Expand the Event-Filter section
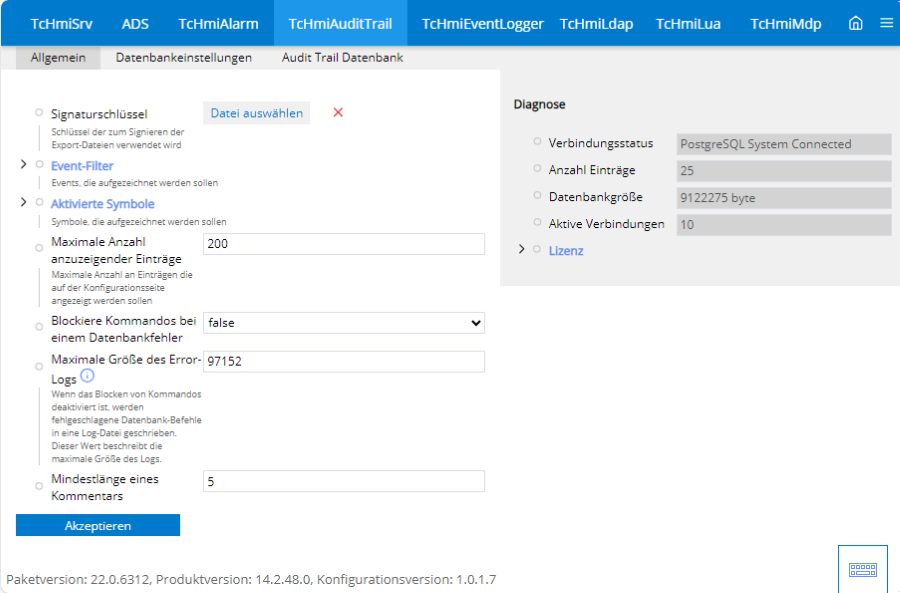 point(23,165)
